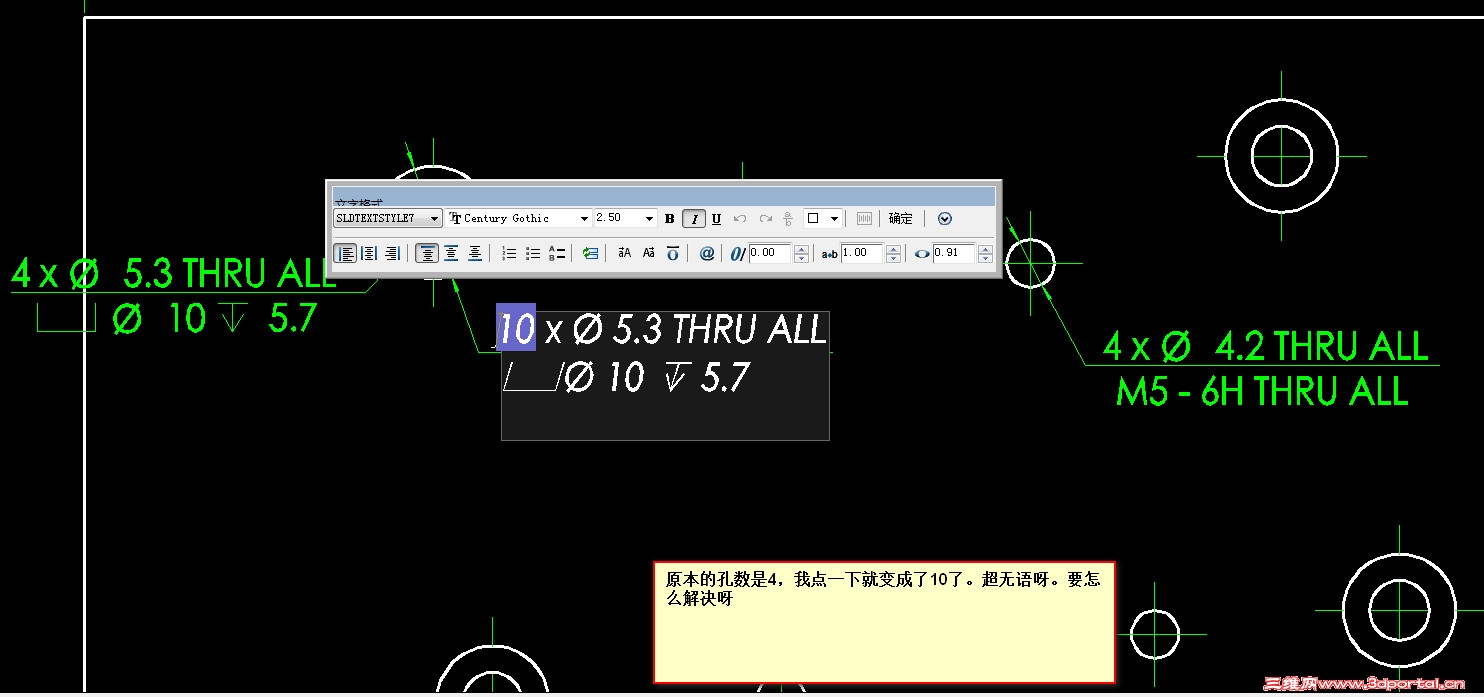
Task: Open SLDTEXTSTYLE7 text style dropdown
Action: coord(388,218)
